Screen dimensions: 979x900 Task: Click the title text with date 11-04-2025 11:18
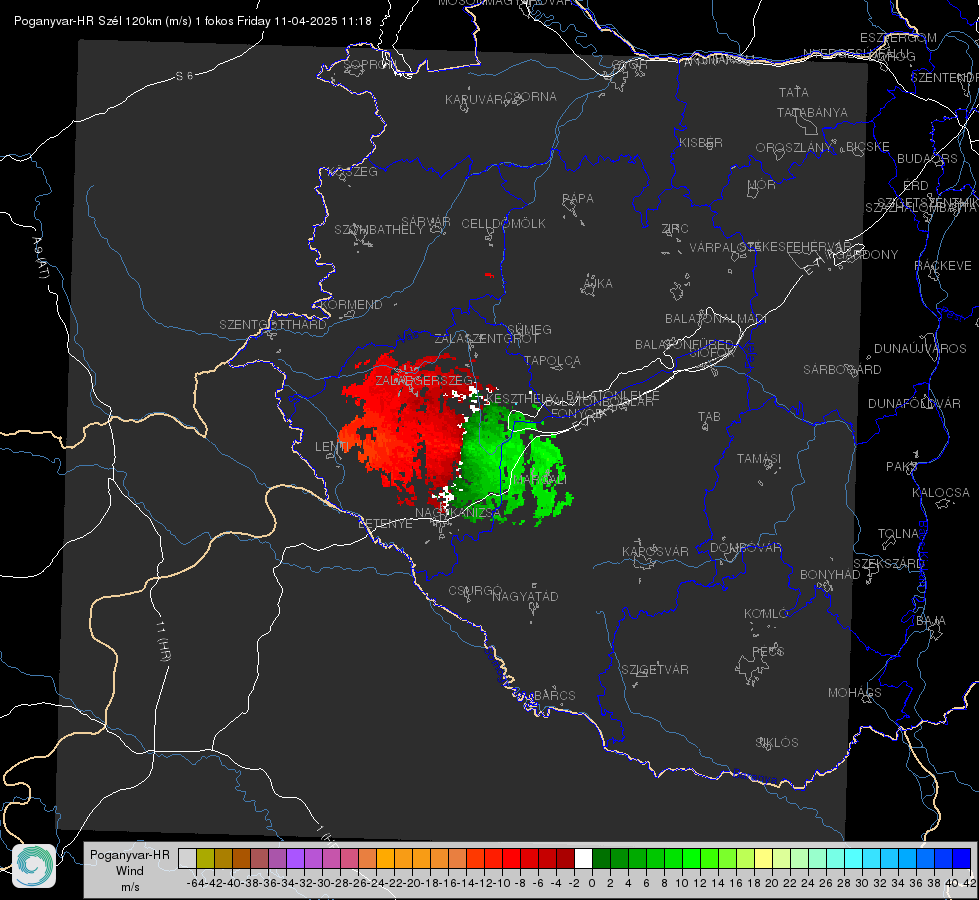point(192,21)
